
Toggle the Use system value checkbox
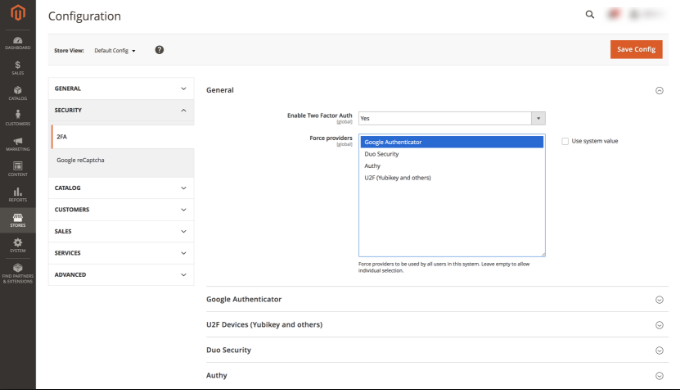pos(565,141)
